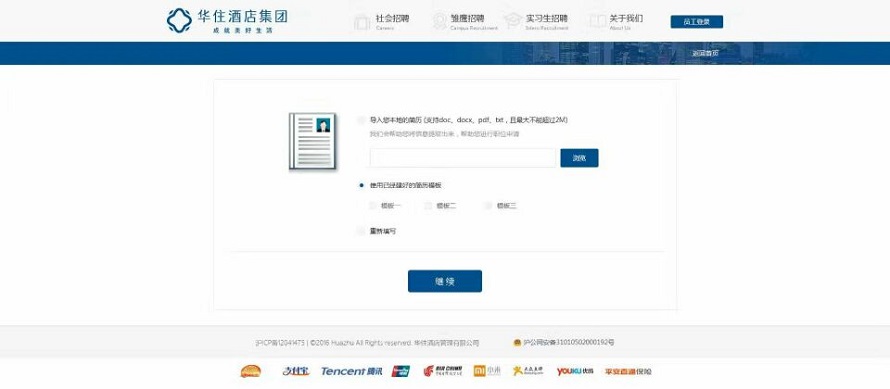This screenshot has height=389, width=890.
Task: Click the Huazhu Hotel Group logo
Action: pos(227,20)
